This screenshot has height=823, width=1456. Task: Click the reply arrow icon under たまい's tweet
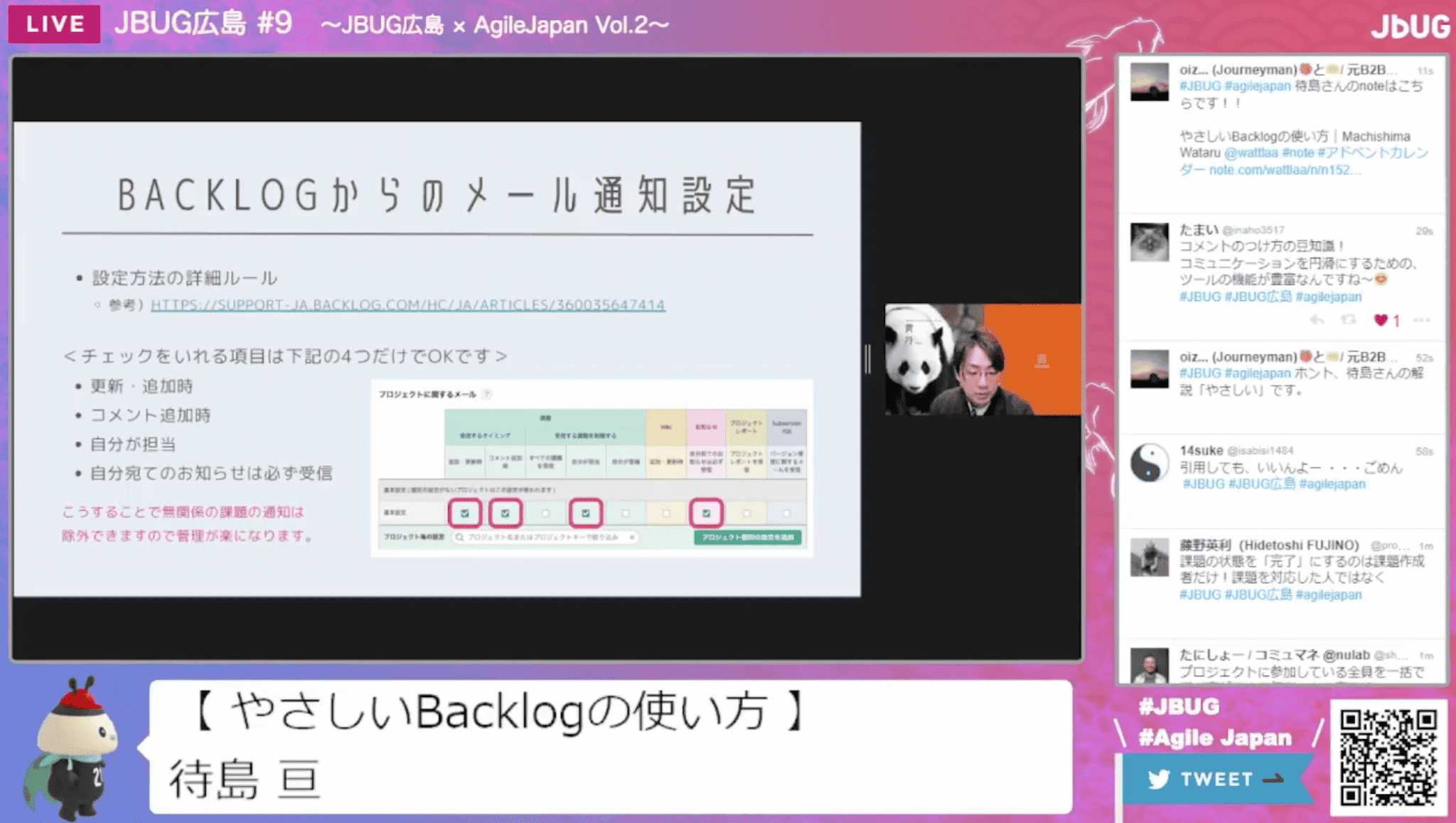[x=1316, y=321]
